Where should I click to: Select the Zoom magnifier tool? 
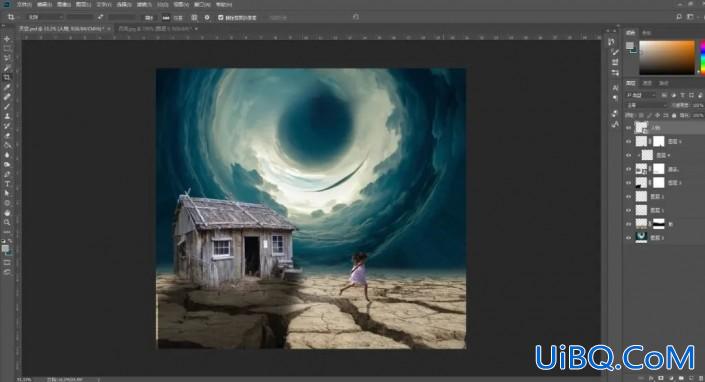pyautogui.click(x=7, y=222)
